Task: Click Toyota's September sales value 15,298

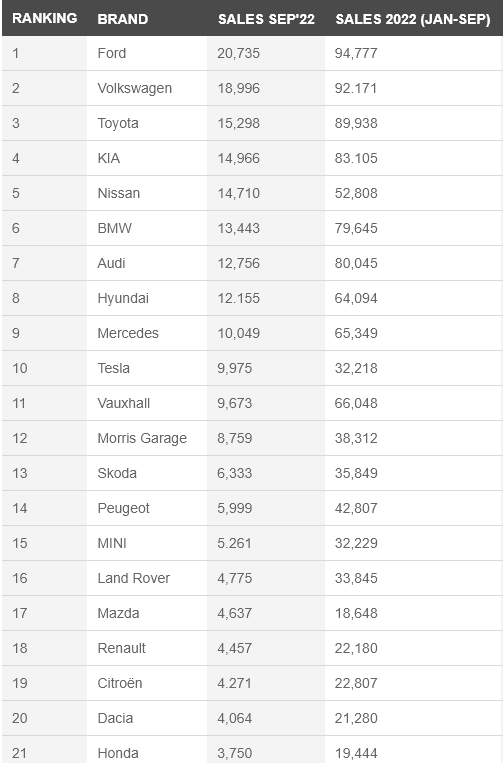Action: 238,123
